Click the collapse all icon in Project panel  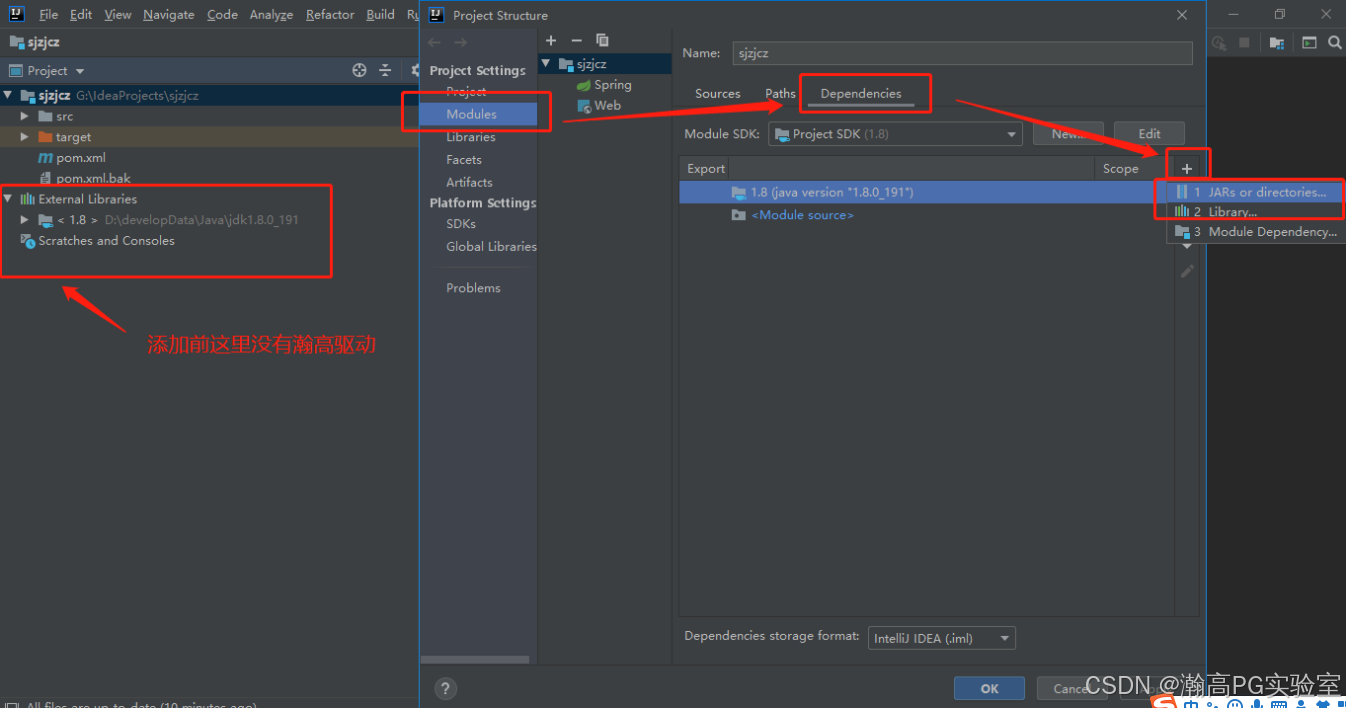pos(385,70)
